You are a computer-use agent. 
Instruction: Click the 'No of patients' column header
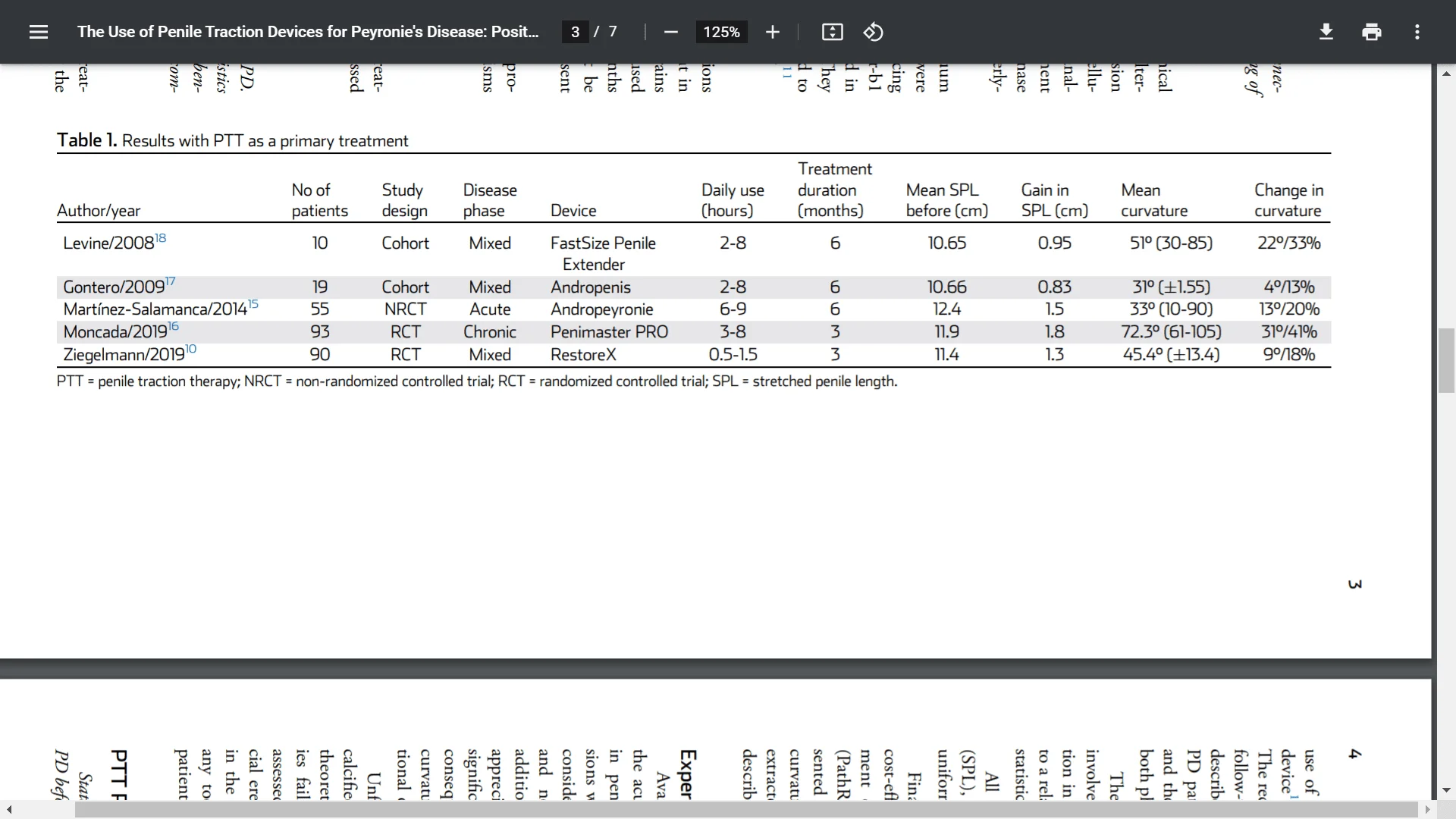[x=320, y=200]
